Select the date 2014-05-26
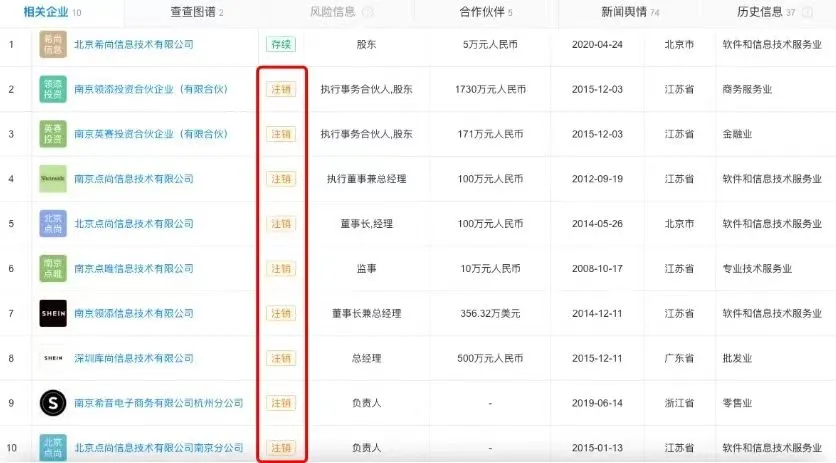Image resolution: width=836 pixels, height=463 pixels. tap(597, 223)
